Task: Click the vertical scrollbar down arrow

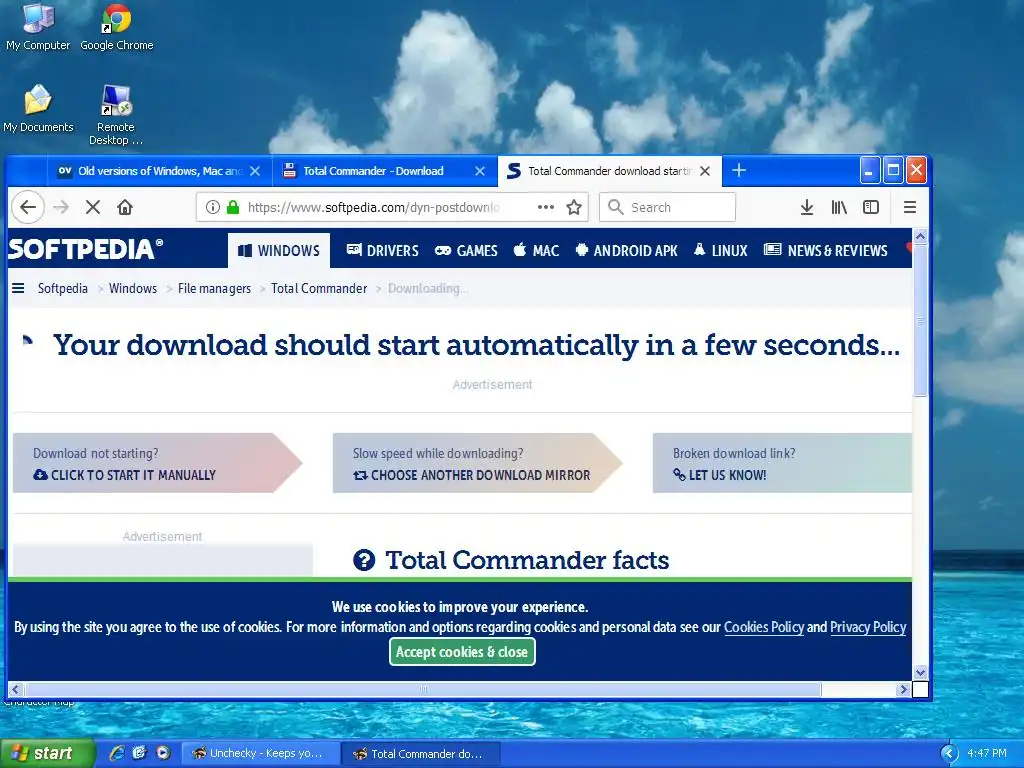Action: coord(920,672)
